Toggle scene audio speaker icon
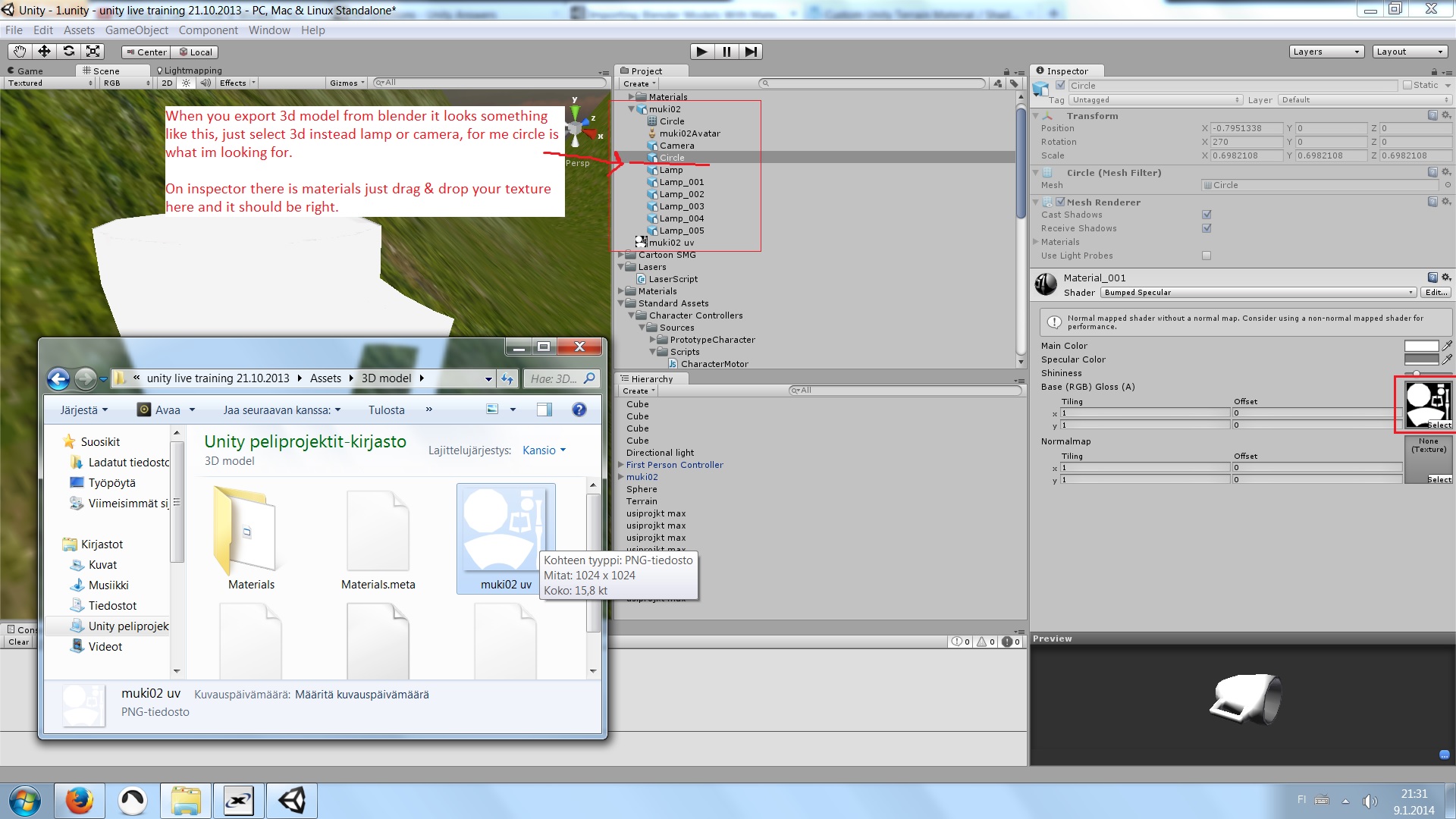1456x819 pixels. (206, 83)
